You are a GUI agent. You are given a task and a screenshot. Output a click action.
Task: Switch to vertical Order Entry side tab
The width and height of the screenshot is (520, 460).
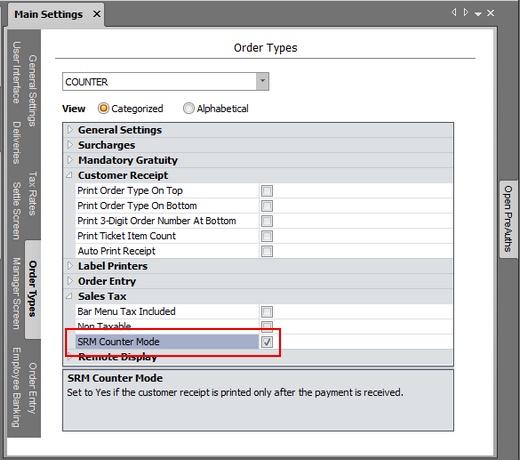point(32,388)
